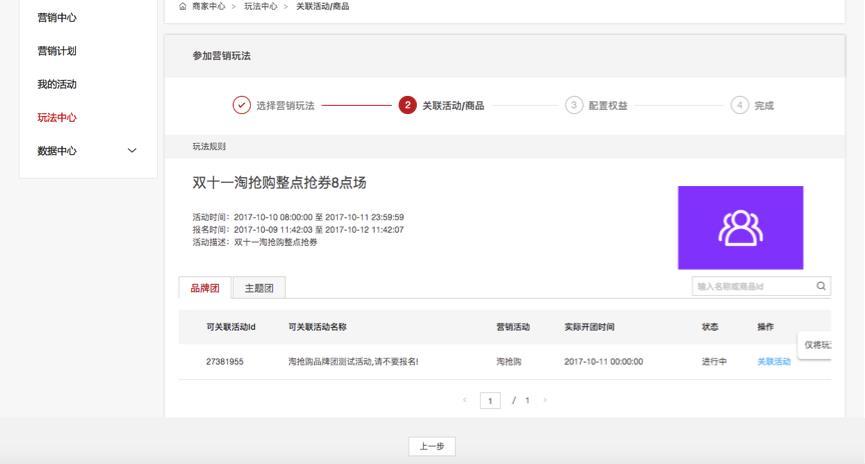Click the 关联活动 link in table row
The height and width of the screenshot is (464, 865).
point(773,361)
